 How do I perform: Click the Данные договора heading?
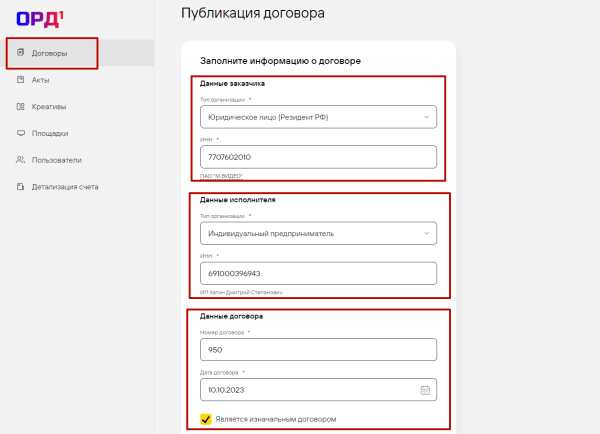coord(231,317)
